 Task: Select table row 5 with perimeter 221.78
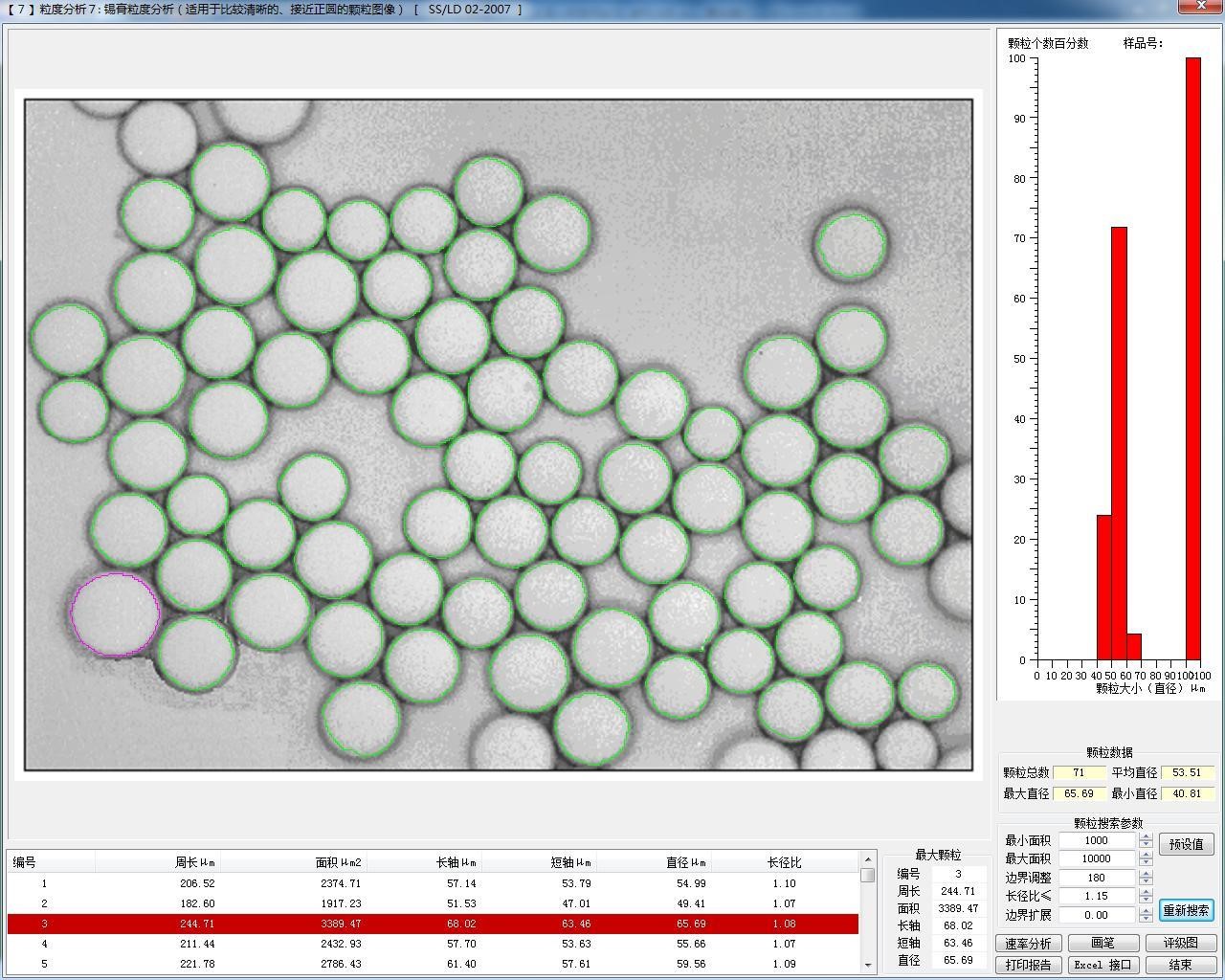tap(433, 964)
